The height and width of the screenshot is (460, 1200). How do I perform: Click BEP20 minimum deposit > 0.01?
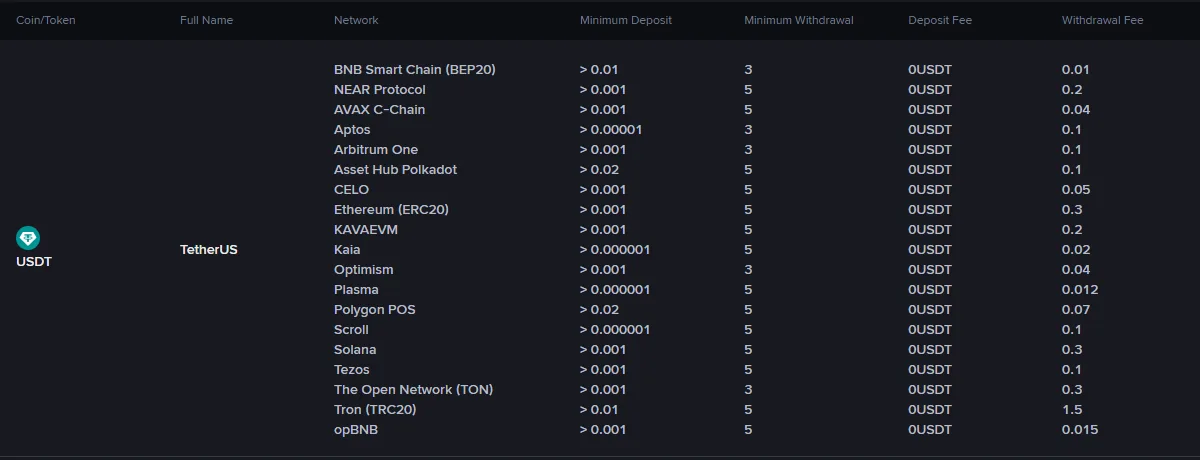[x=599, y=70]
